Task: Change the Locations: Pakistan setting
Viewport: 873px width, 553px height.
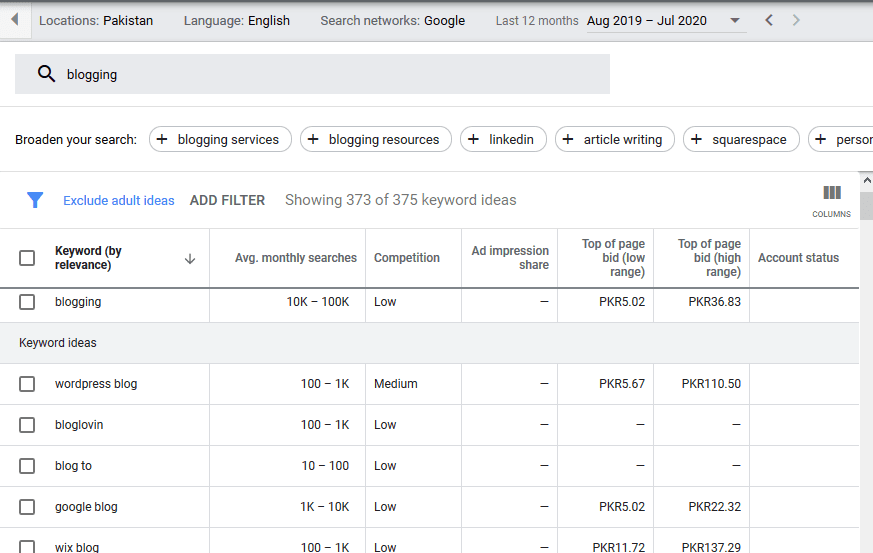Action: tap(96, 21)
